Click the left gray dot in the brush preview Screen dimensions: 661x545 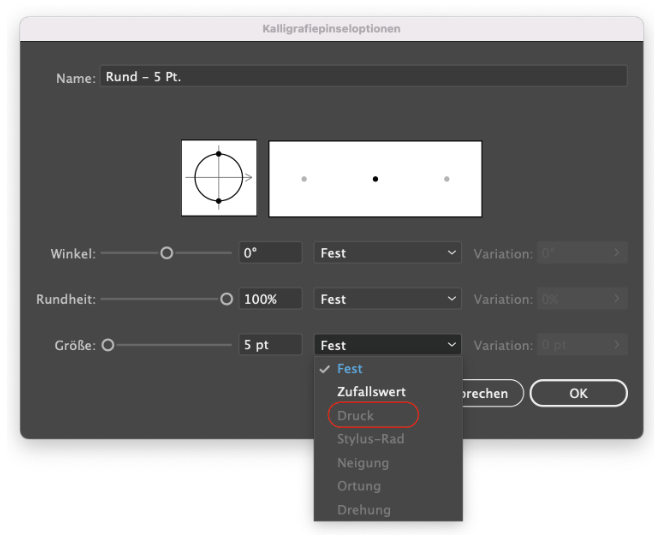[304, 179]
